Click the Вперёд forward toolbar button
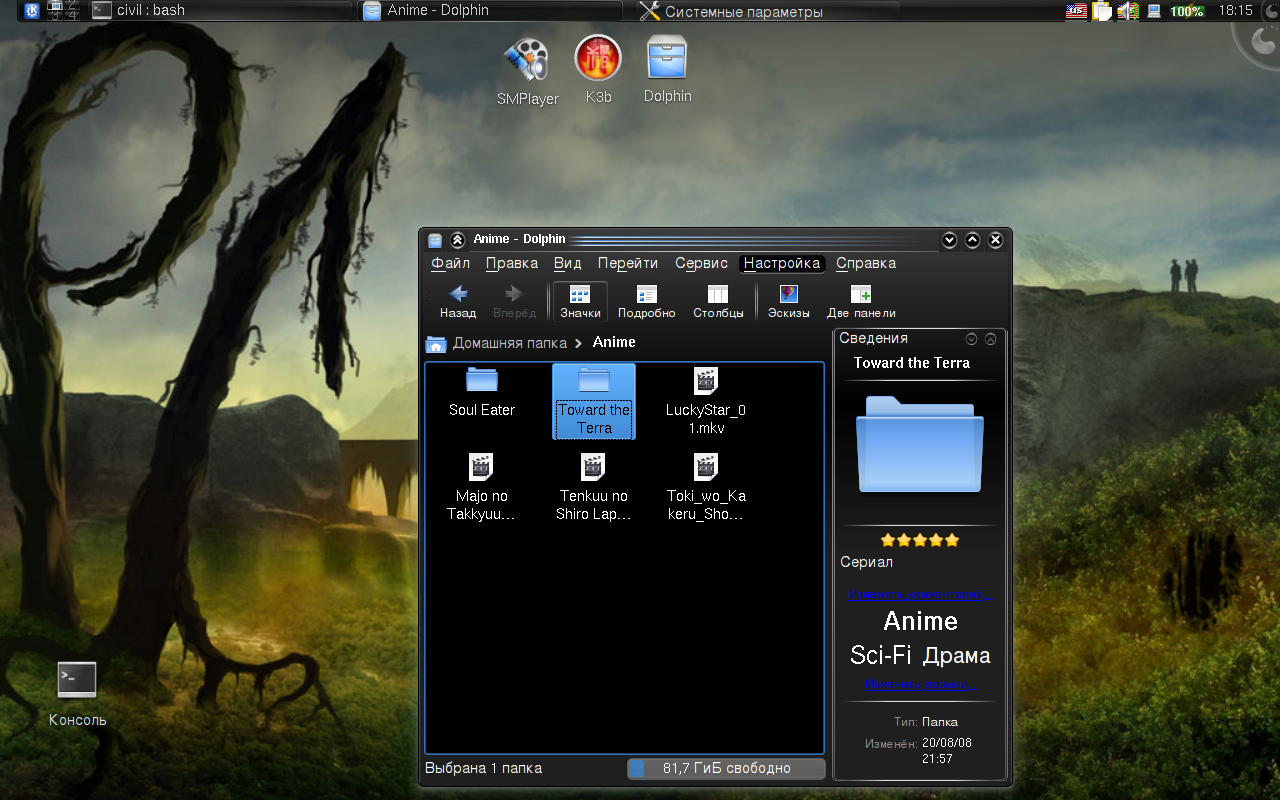 pos(514,301)
